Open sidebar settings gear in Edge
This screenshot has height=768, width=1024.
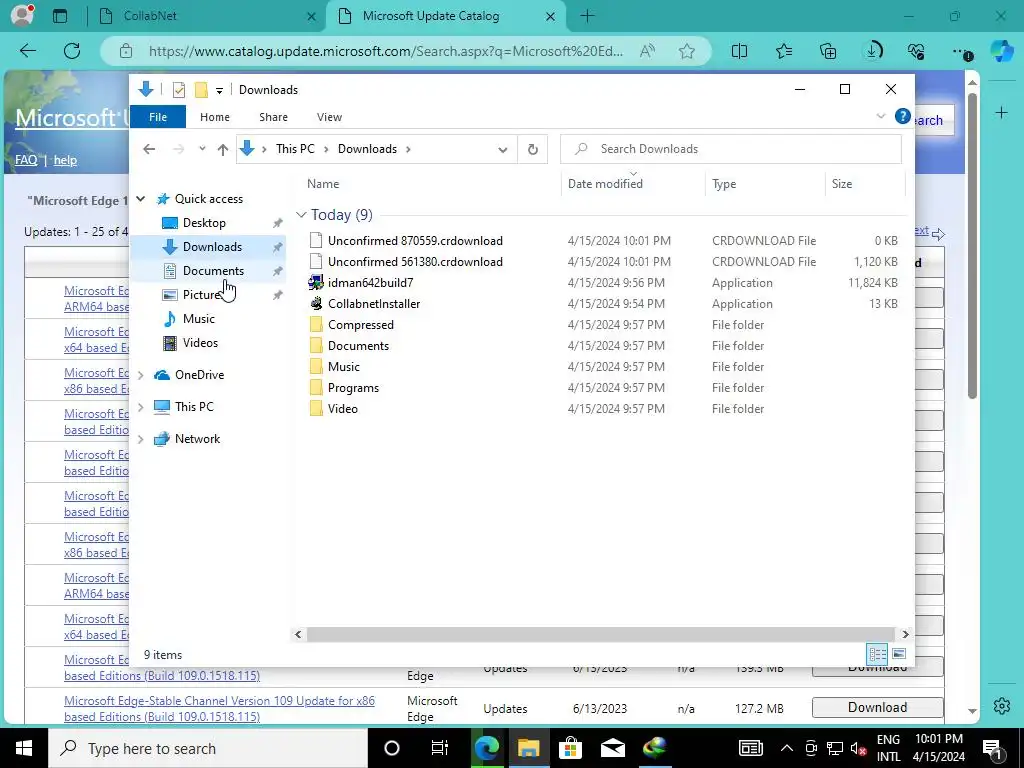(1001, 705)
